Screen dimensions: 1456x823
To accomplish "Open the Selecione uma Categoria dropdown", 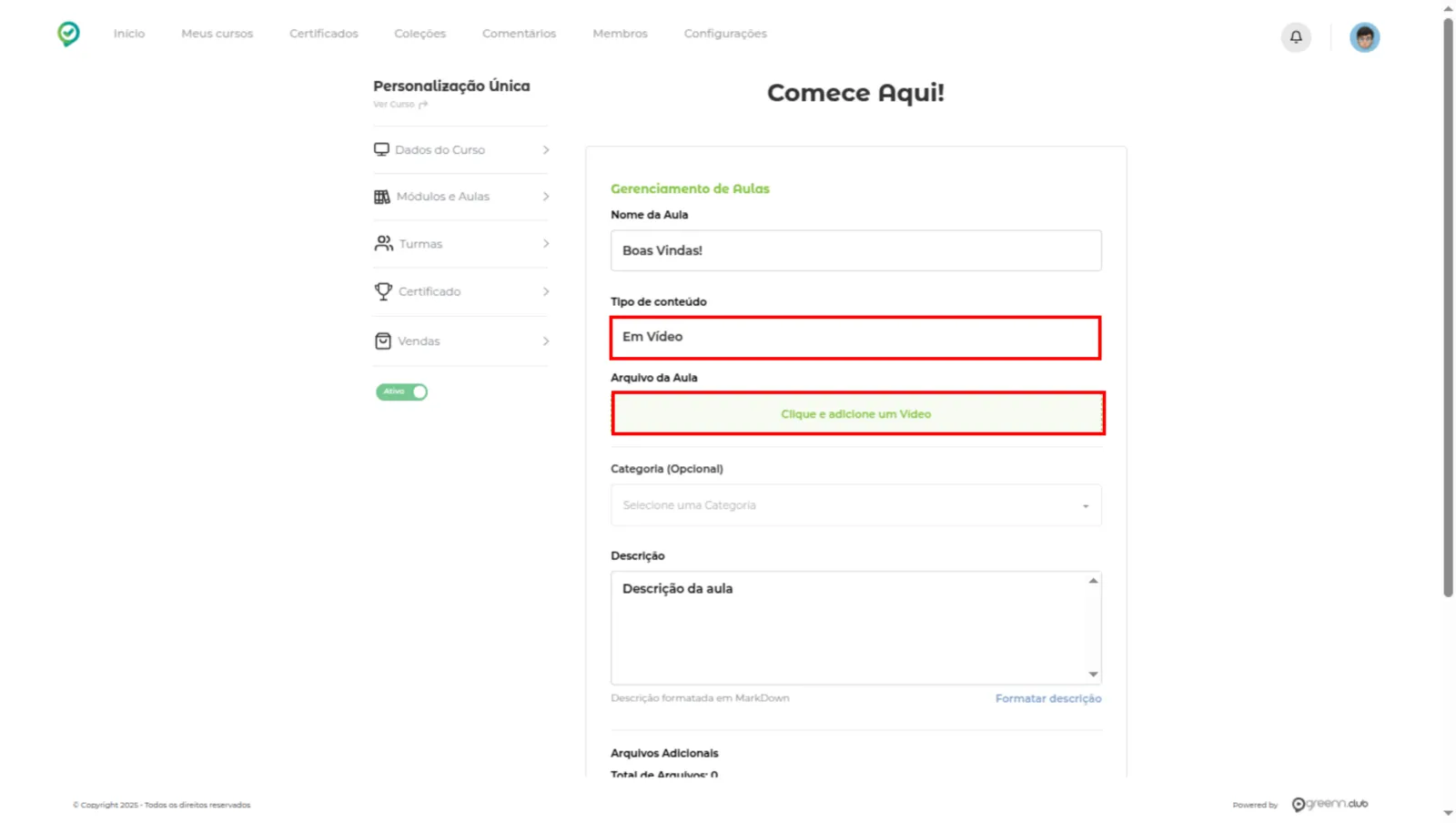I will [855, 505].
